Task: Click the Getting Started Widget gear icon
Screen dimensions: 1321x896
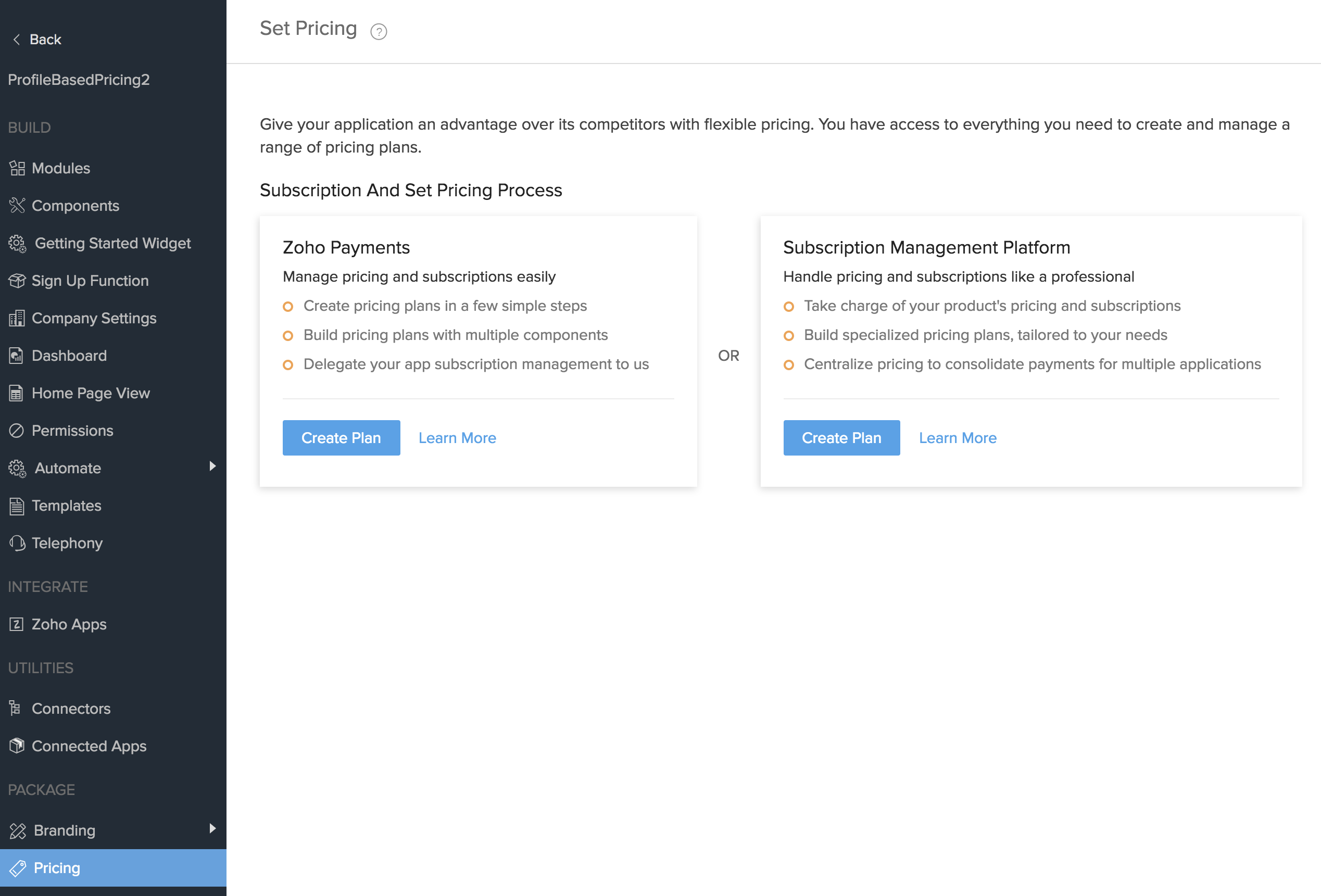Action: coord(17,243)
